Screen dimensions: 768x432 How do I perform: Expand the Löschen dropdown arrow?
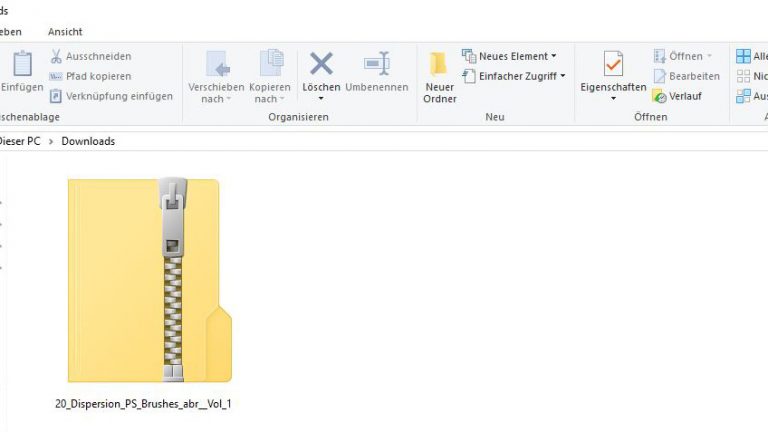point(321,99)
